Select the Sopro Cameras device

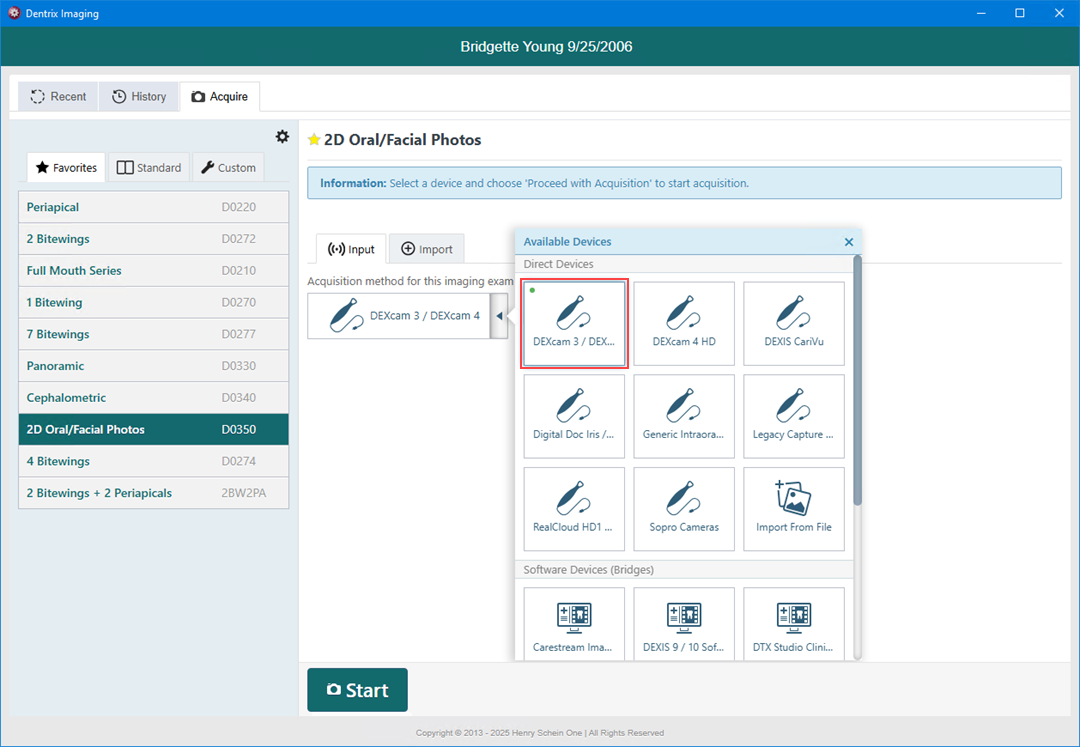(684, 508)
